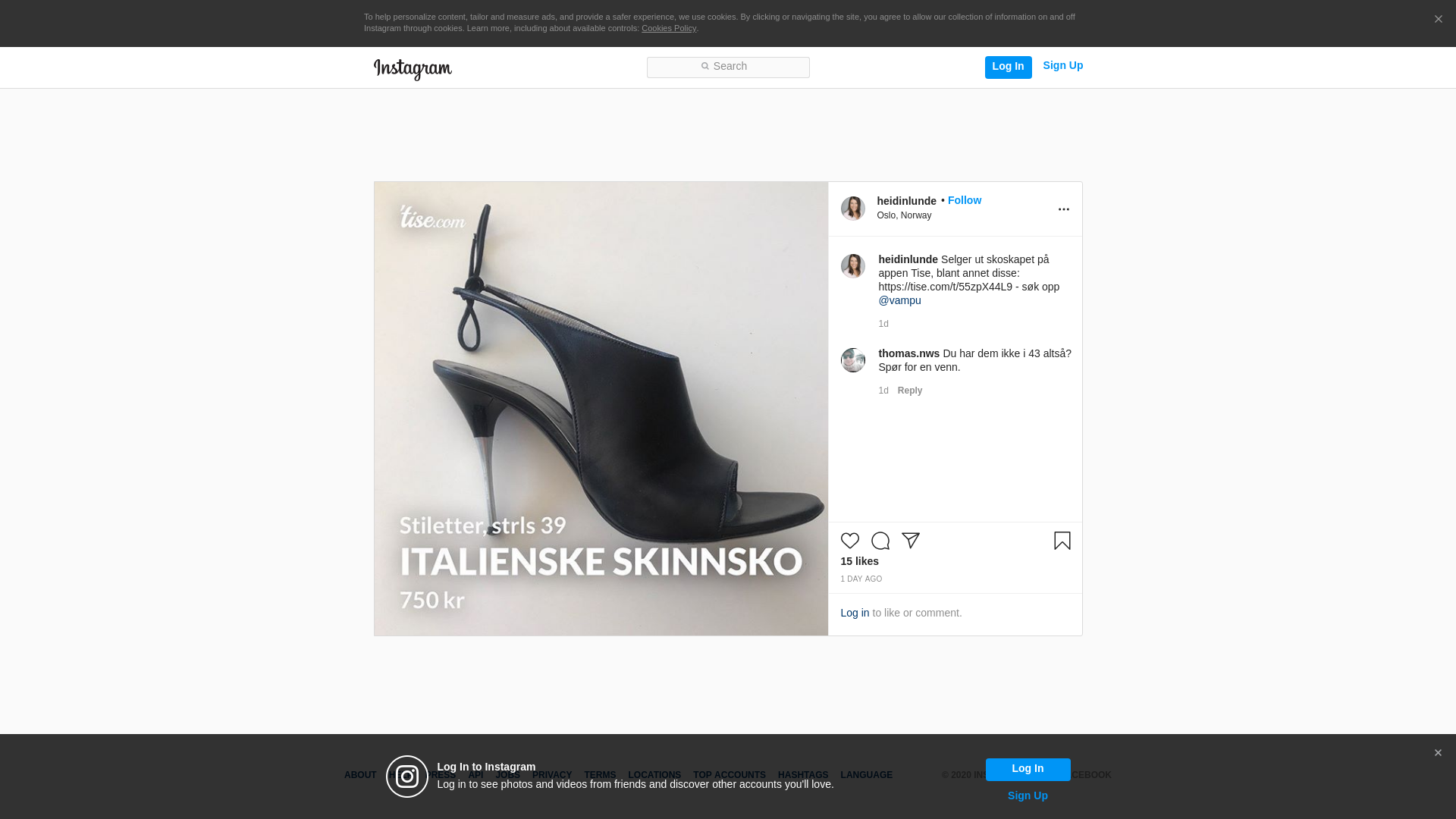This screenshot has width=1456, height=819.
Task: Open thomas.nws commenter avatar
Action: tap(853, 360)
